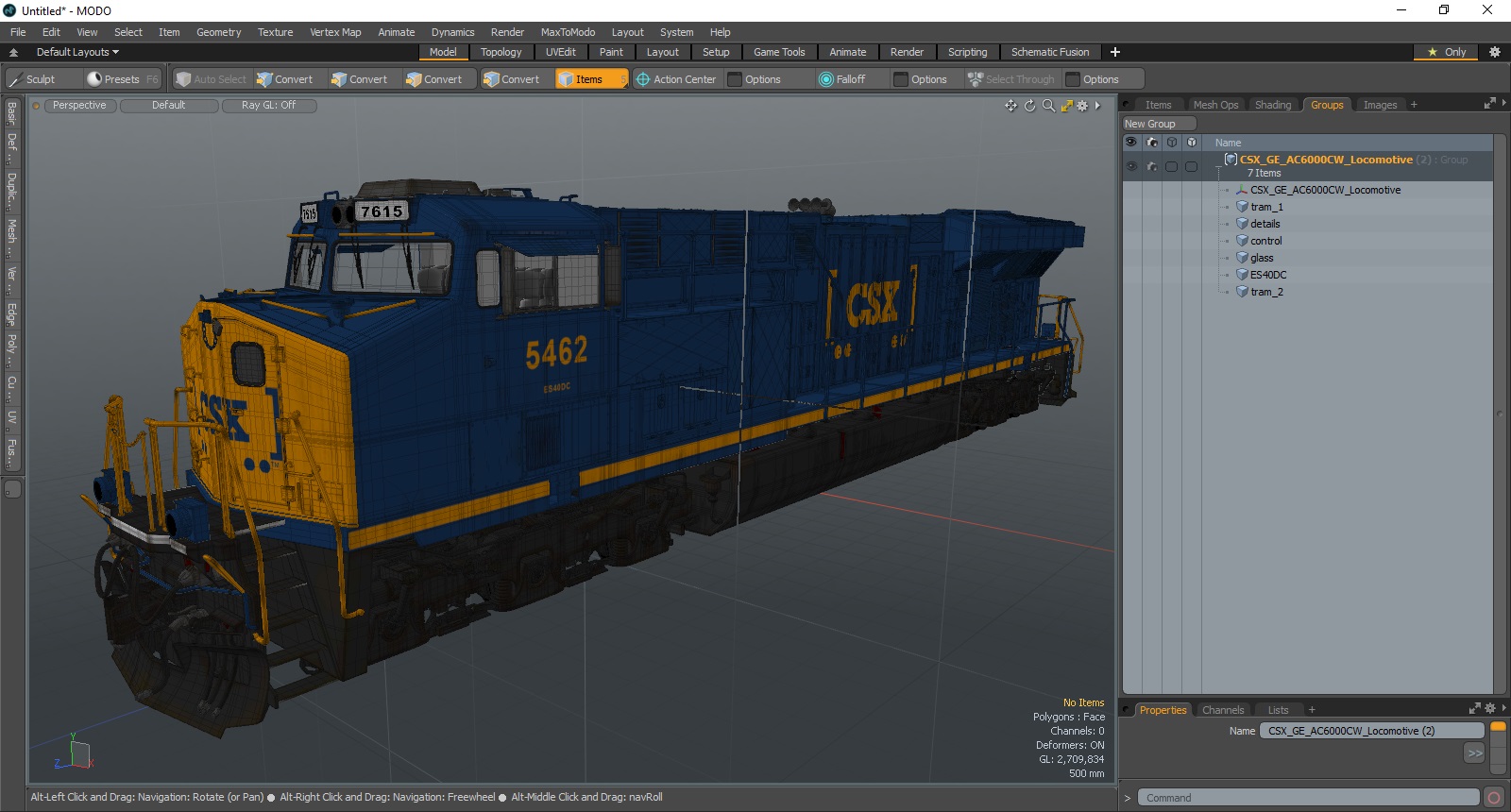Image resolution: width=1511 pixels, height=812 pixels.
Task: Select the ES40DC mesh item
Action: tap(1267, 275)
